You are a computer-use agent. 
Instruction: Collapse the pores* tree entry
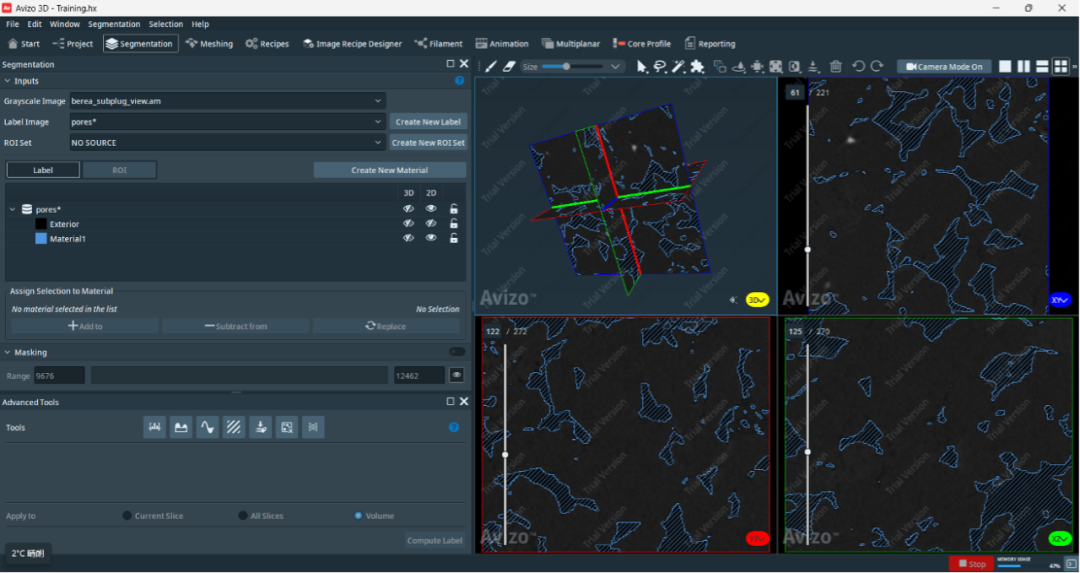point(13,210)
